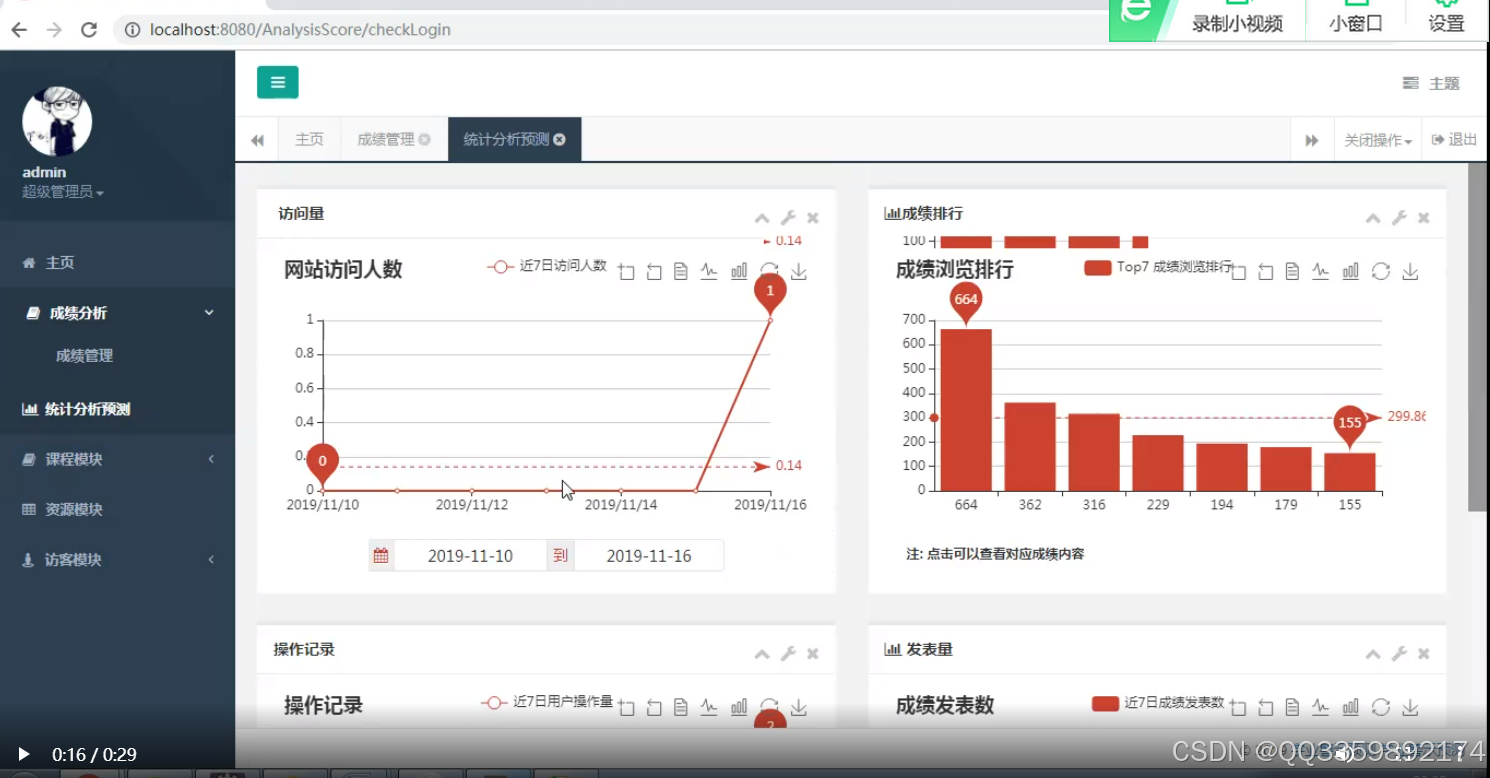Image resolution: width=1490 pixels, height=778 pixels.
Task: Open the 超级管理员 user dropdown
Action: point(63,192)
